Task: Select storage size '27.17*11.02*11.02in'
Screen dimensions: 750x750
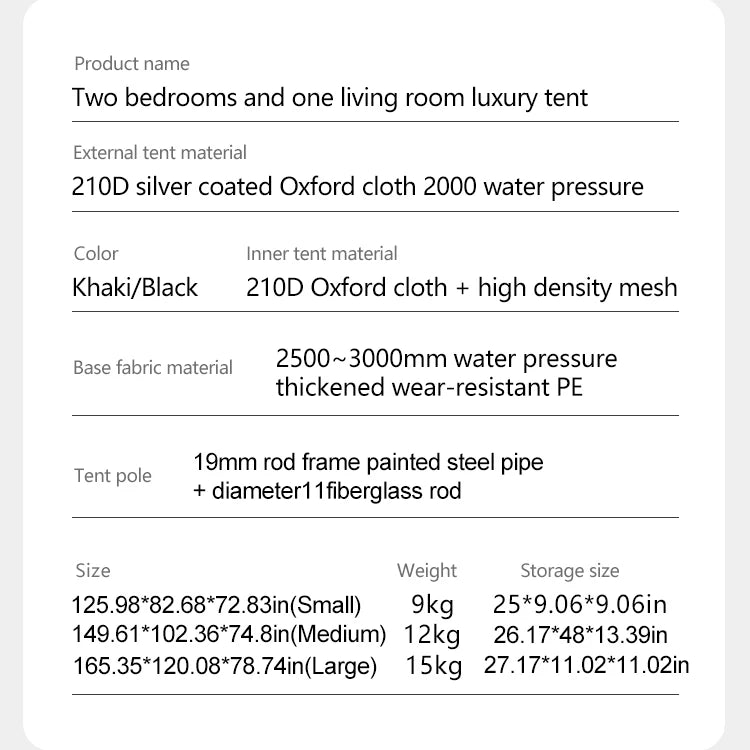Action: pos(586,665)
